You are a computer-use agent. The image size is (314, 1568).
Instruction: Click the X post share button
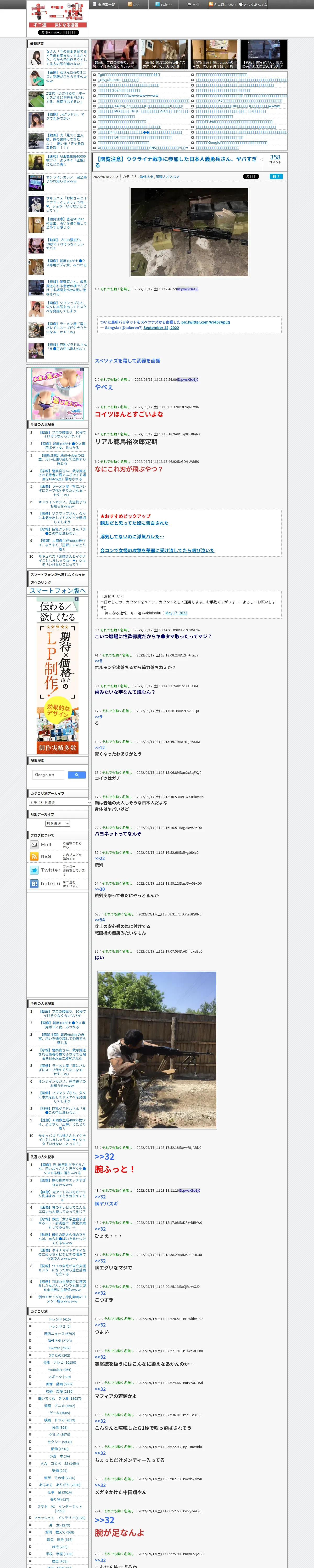(251, 176)
